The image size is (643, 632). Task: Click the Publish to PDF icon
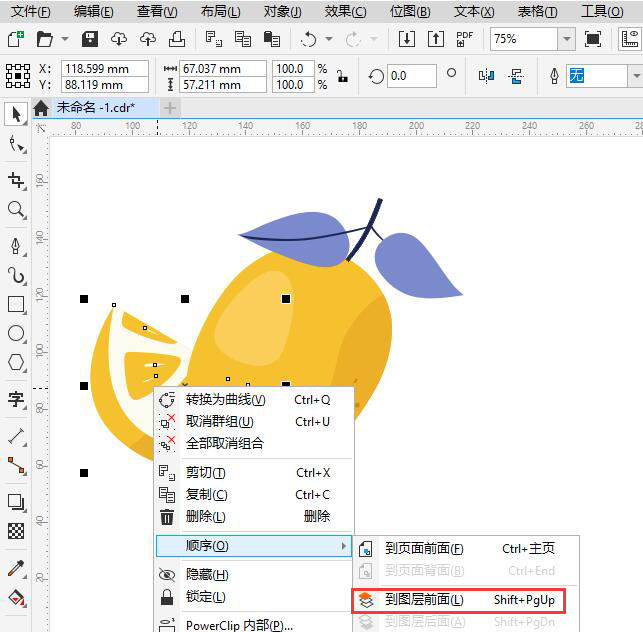[464, 39]
